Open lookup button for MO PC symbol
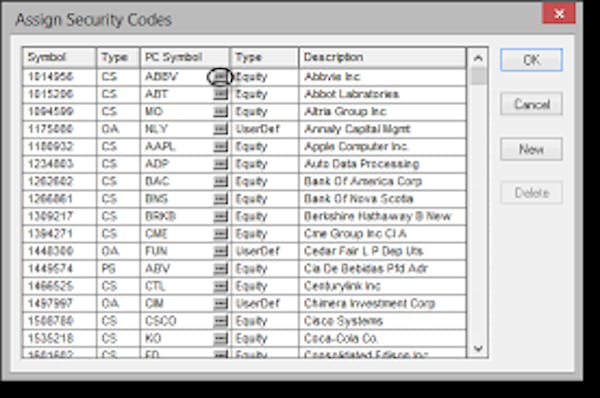This screenshot has height=398, width=600. [x=220, y=112]
